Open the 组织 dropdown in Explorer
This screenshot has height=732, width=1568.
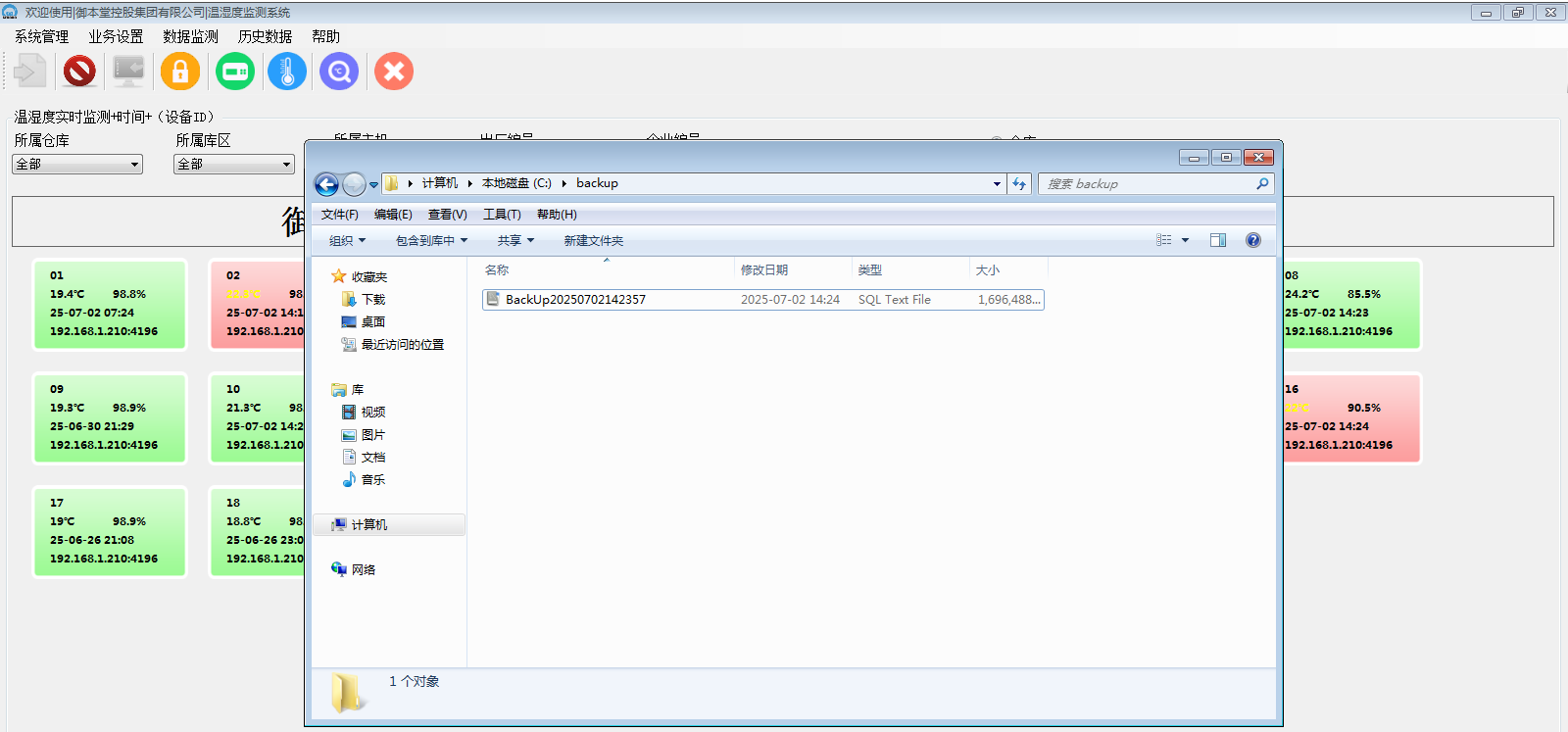click(x=347, y=241)
